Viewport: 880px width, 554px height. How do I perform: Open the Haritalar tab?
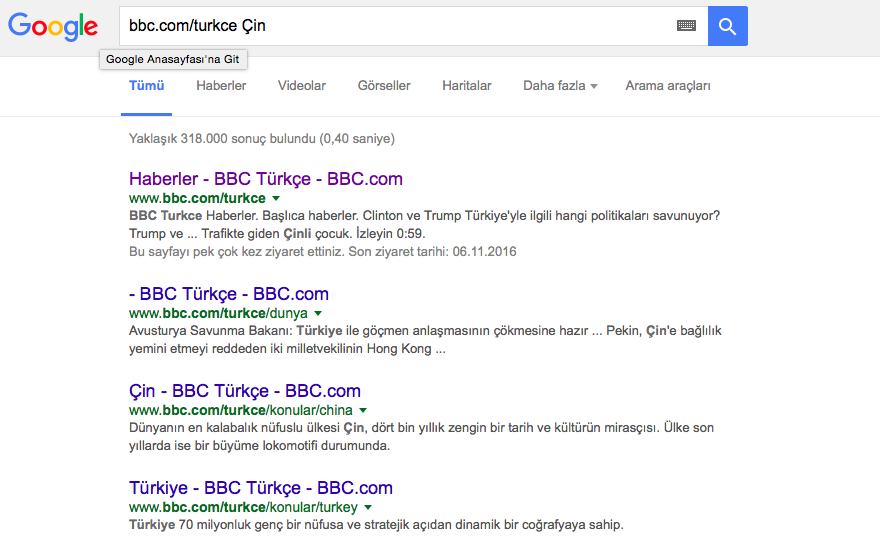pyautogui.click(x=467, y=85)
